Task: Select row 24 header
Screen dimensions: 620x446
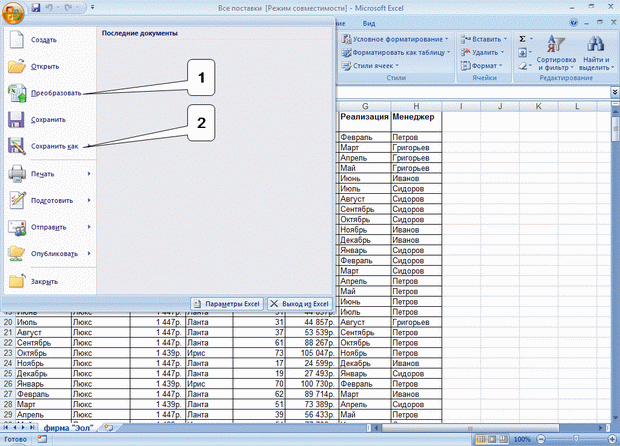Action: (x=8, y=363)
